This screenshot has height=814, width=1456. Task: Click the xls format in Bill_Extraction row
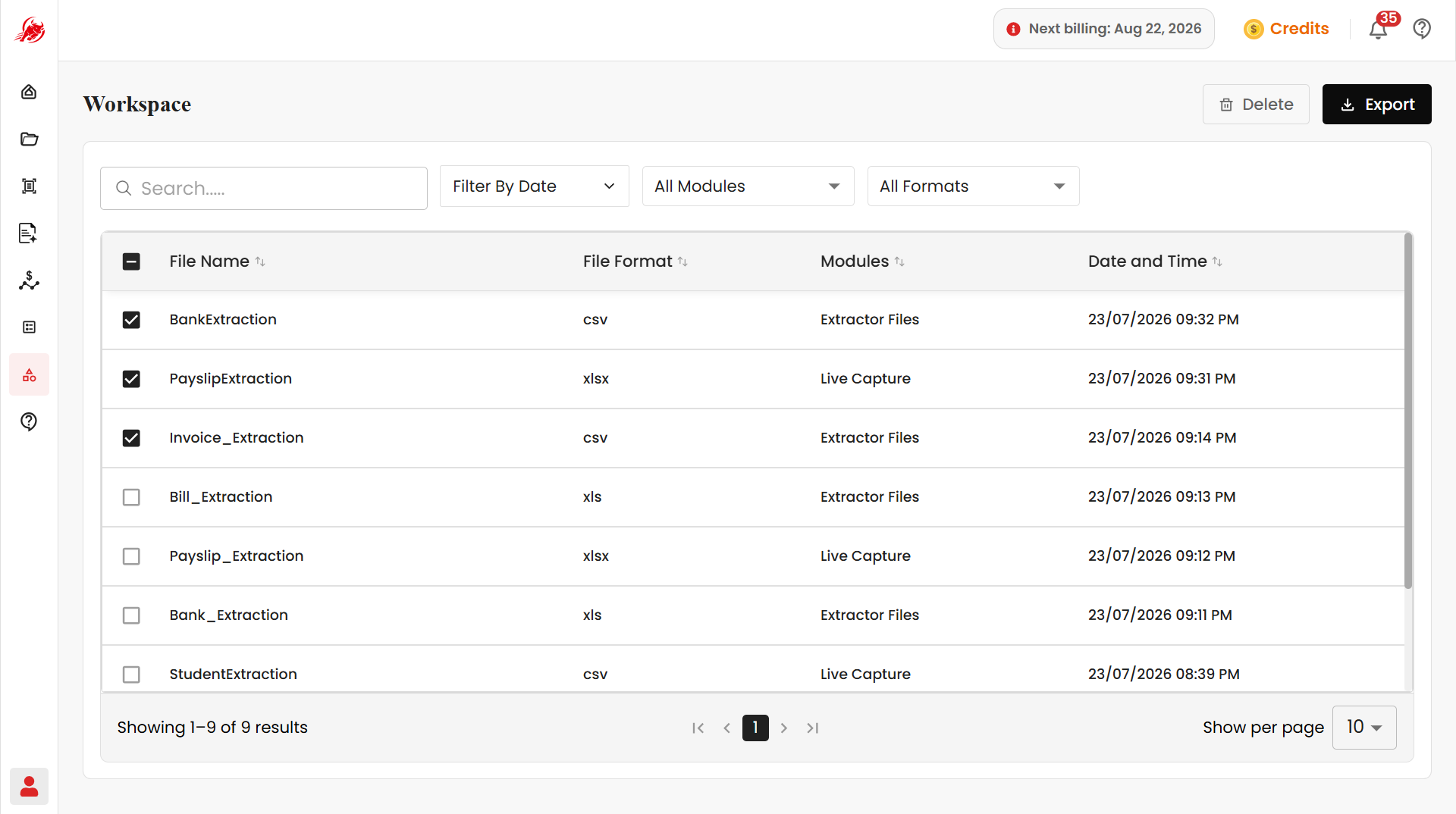592,497
